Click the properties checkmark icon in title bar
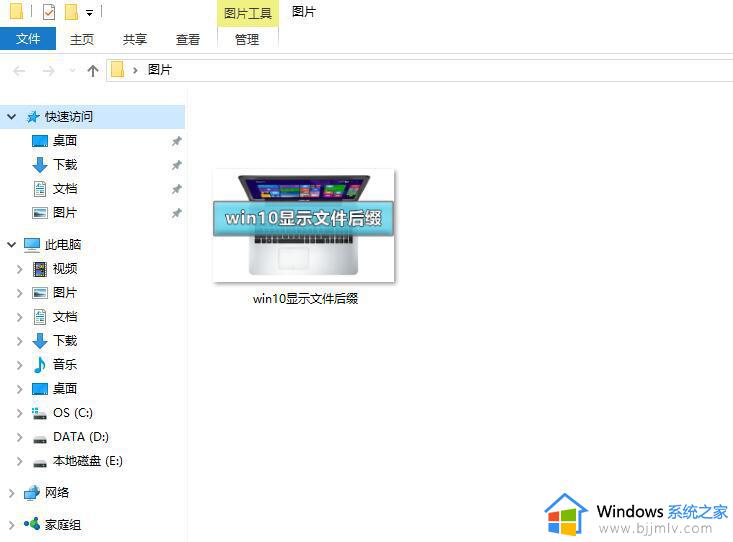Image resolution: width=733 pixels, height=542 pixels. (x=49, y=12)
